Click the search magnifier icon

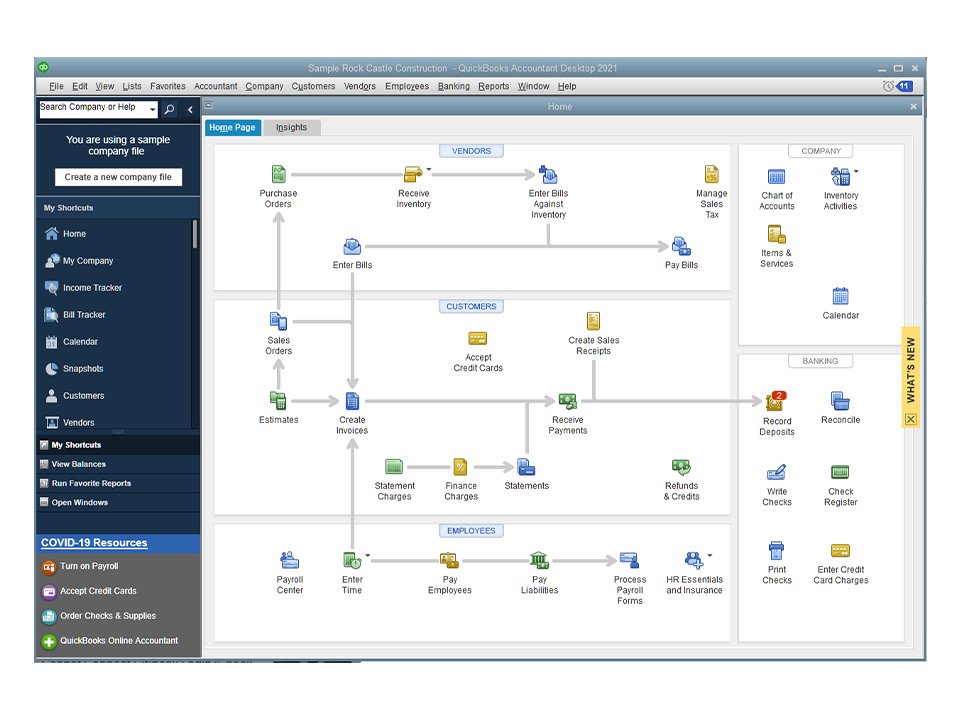click(170, 109)
